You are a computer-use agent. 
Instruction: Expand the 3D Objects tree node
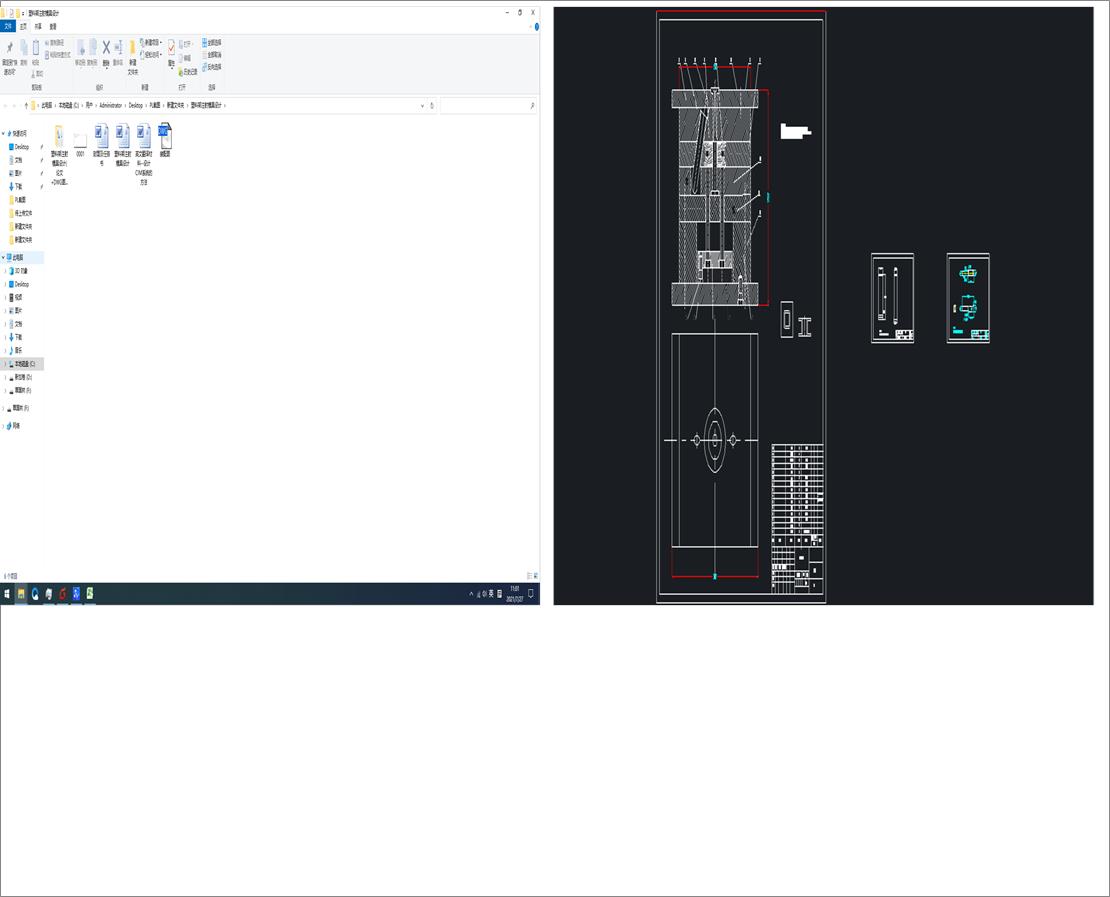[6, 271]
